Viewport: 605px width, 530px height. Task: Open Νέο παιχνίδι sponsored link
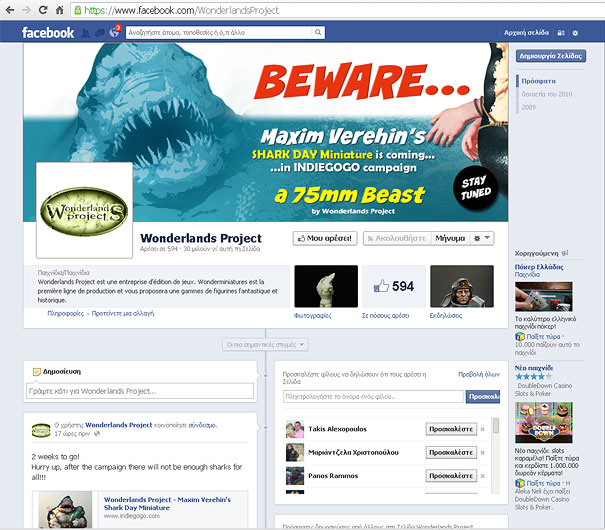pos(534,368)
